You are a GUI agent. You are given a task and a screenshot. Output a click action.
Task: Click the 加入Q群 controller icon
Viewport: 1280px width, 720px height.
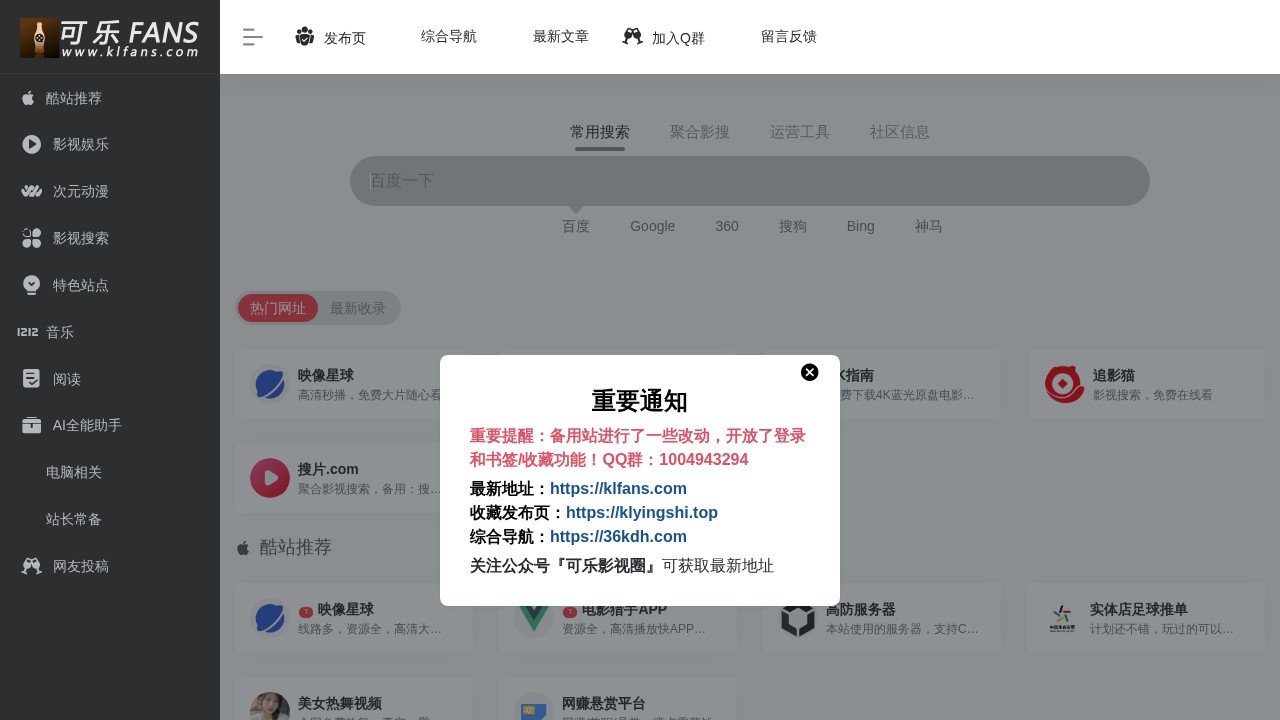click(632, 36)
